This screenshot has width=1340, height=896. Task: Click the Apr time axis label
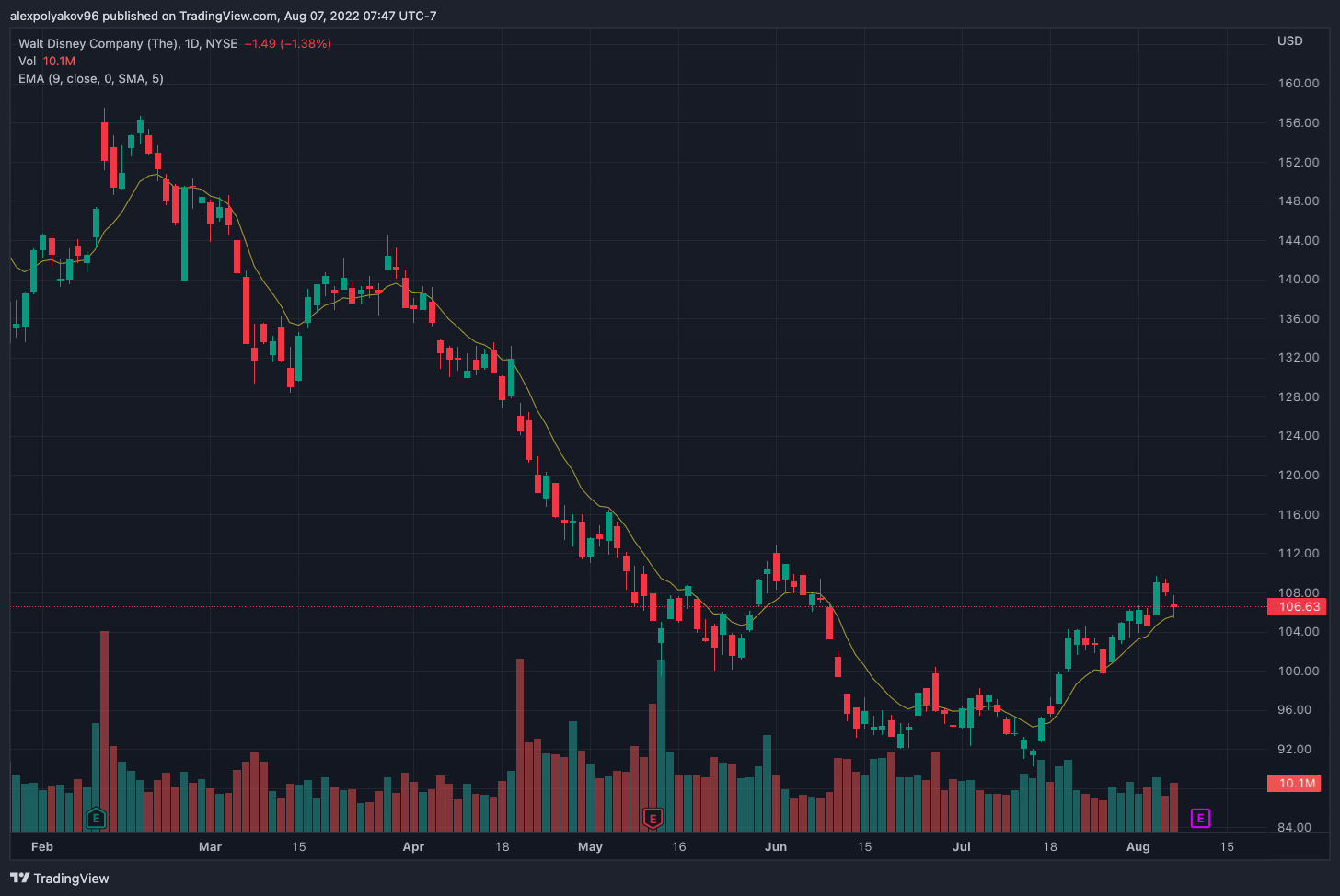coord(413,846)
